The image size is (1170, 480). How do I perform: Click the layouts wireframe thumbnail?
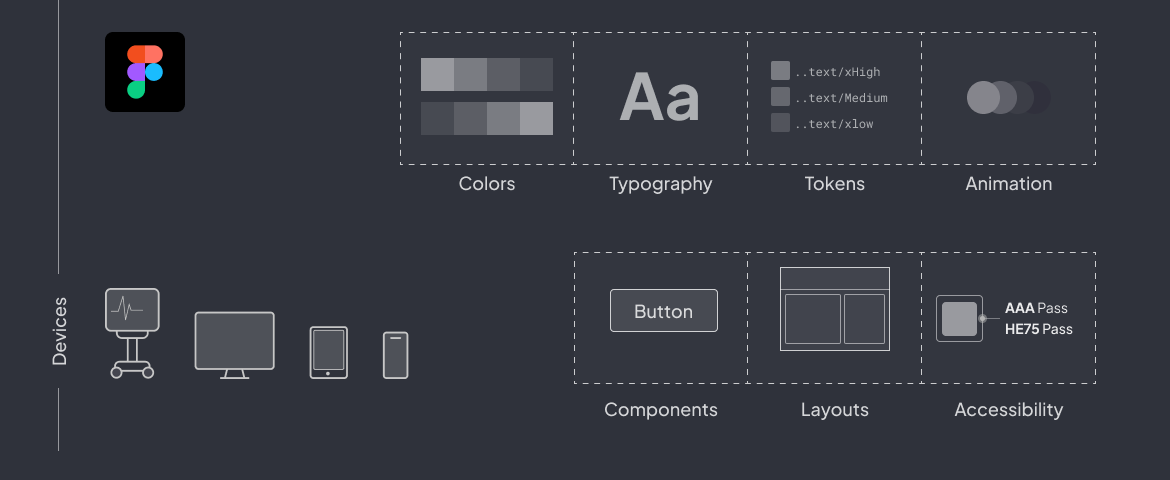pyautogui.click(x=834, y=309)
